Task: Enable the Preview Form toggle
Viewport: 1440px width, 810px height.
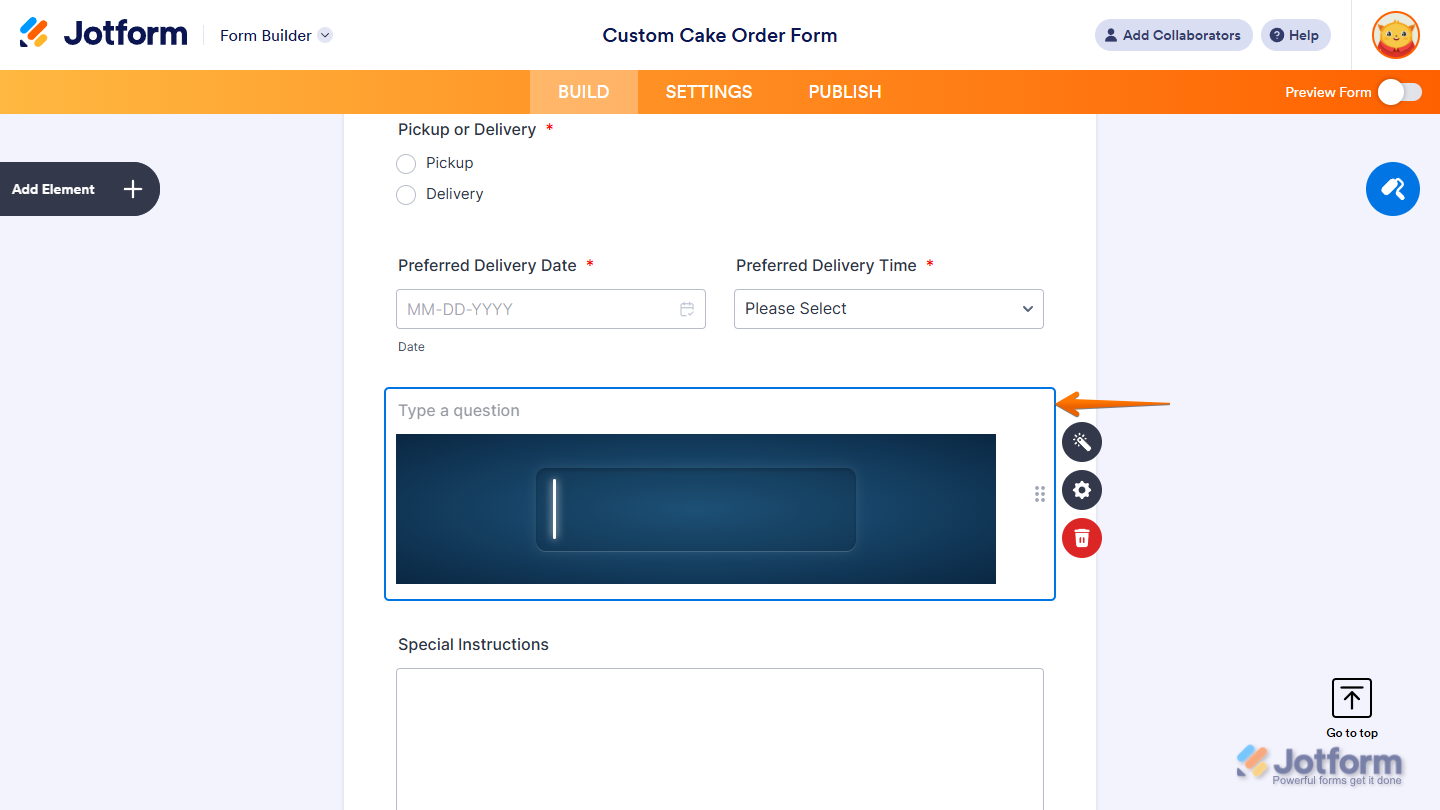Action: pos(1399,91)
